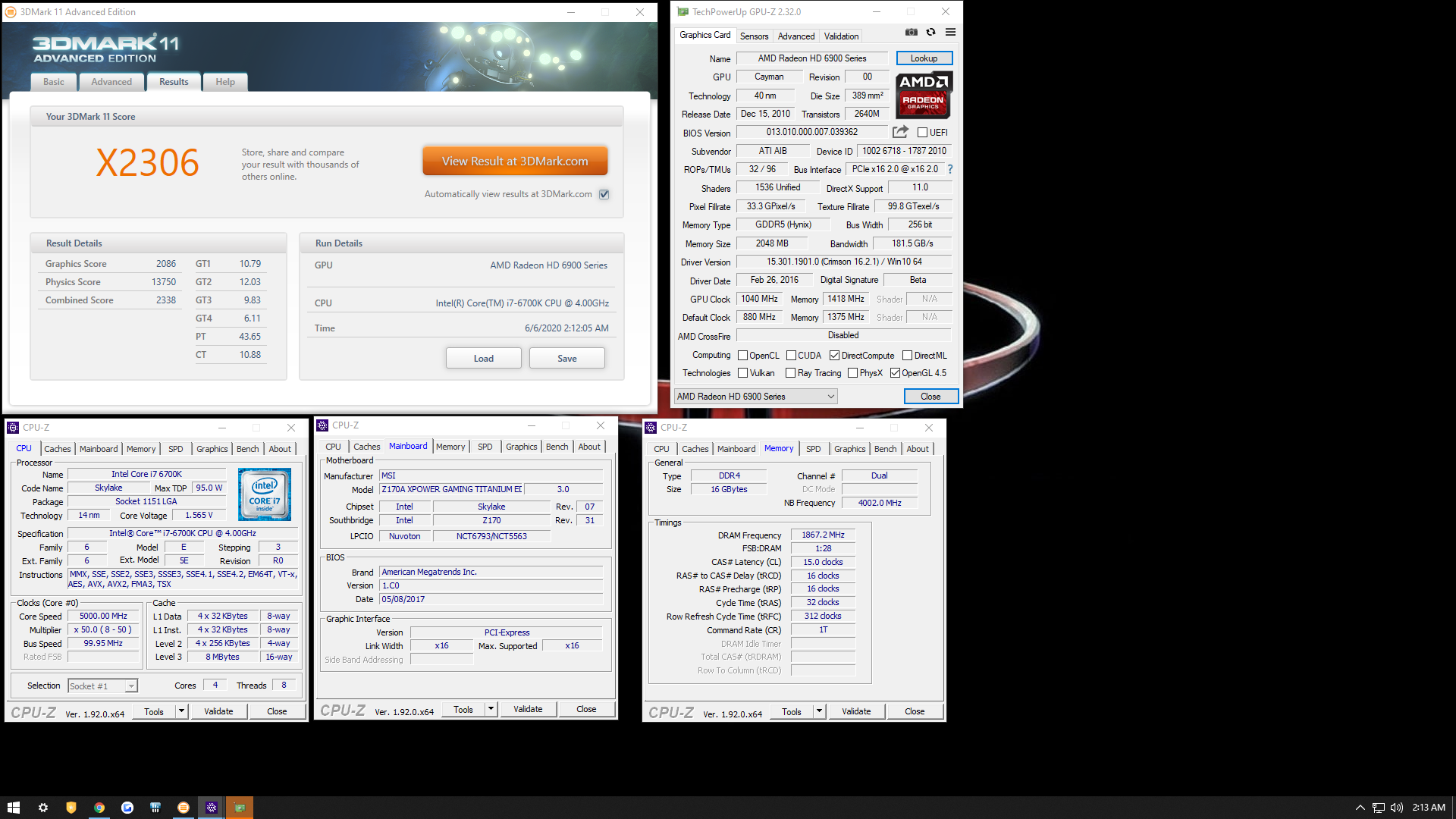Viewport: 1456px width, 819px height.
Task: Open the Sensors tab in GPU-Z
Action: (x=754, y=36)
